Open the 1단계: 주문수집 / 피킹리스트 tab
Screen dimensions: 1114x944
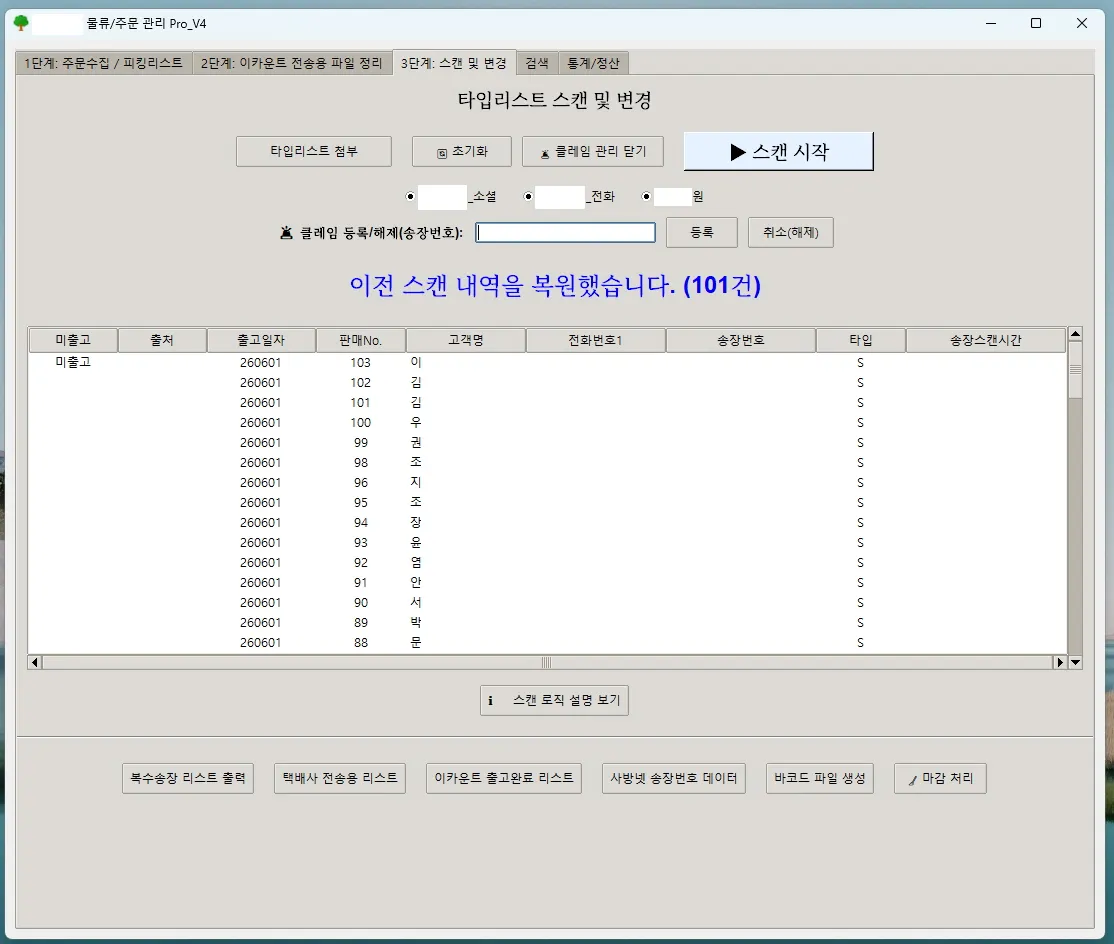click(104, 63)
